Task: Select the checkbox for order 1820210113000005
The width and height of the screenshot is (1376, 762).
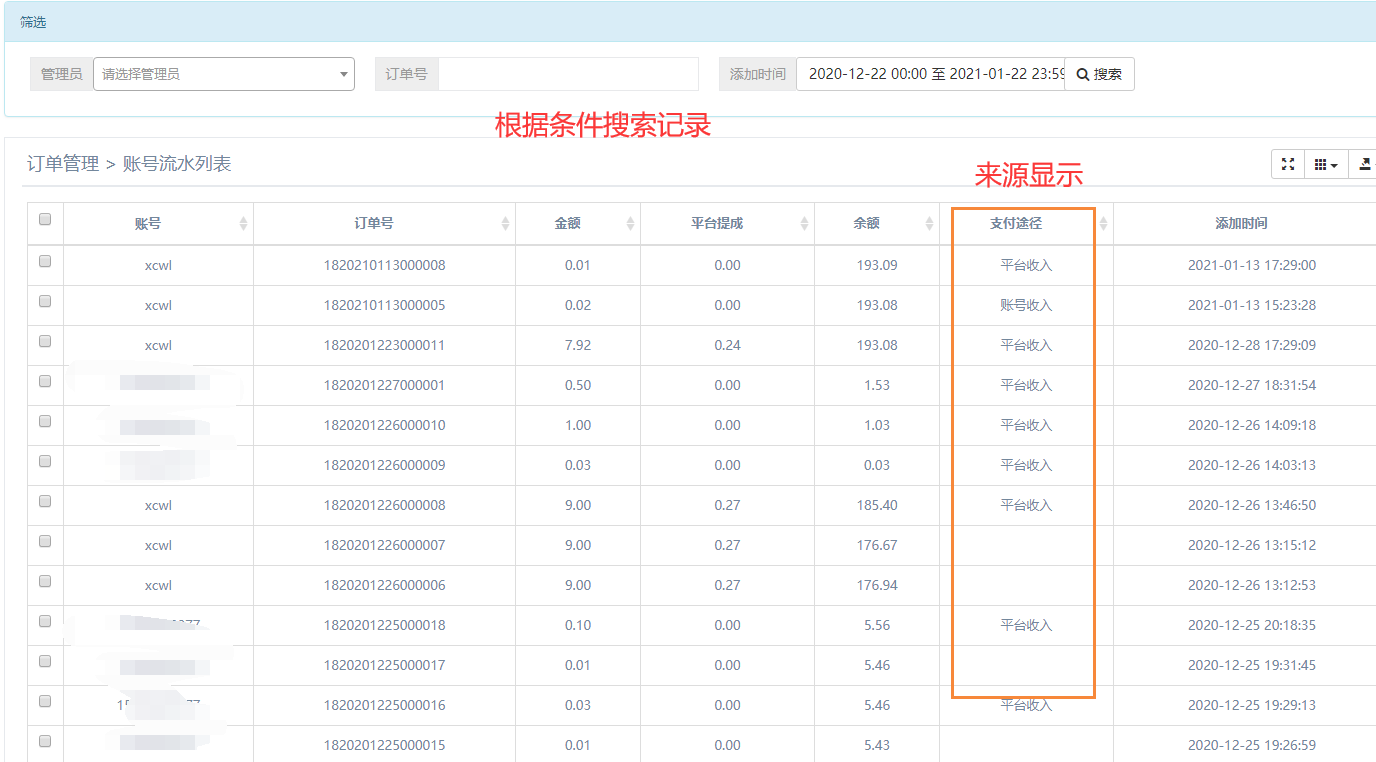Action: coord(45,301)
